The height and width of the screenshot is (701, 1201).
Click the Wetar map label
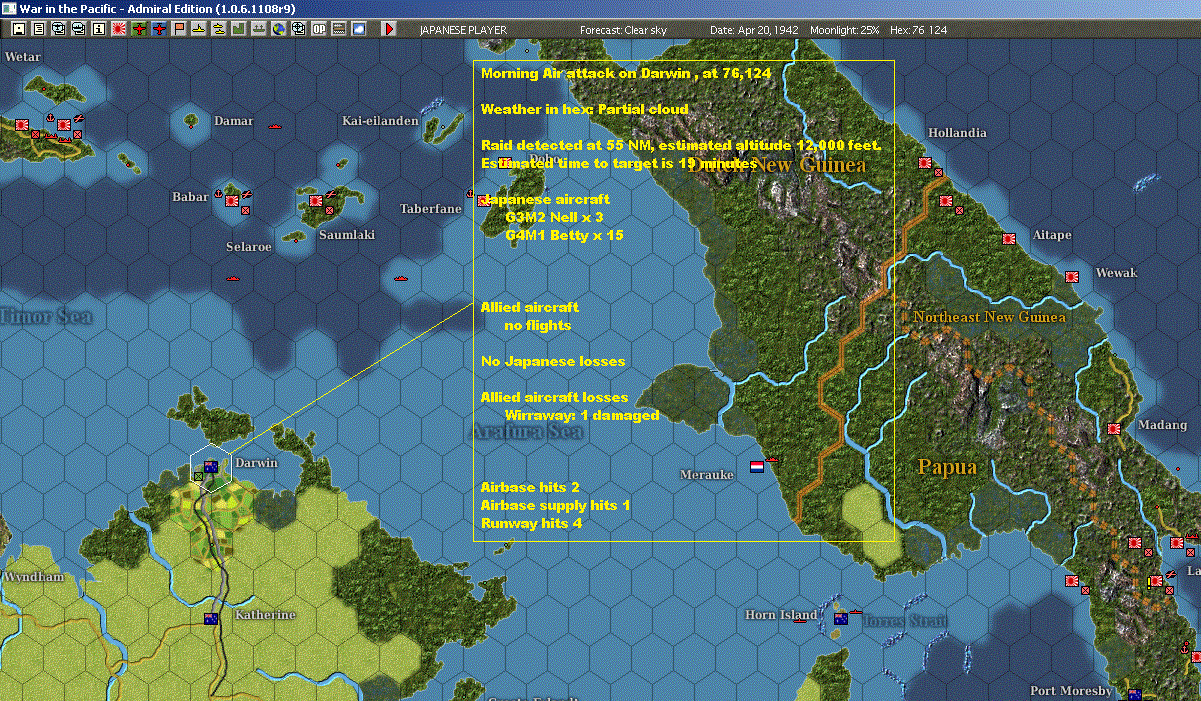(x=23, y=57)
